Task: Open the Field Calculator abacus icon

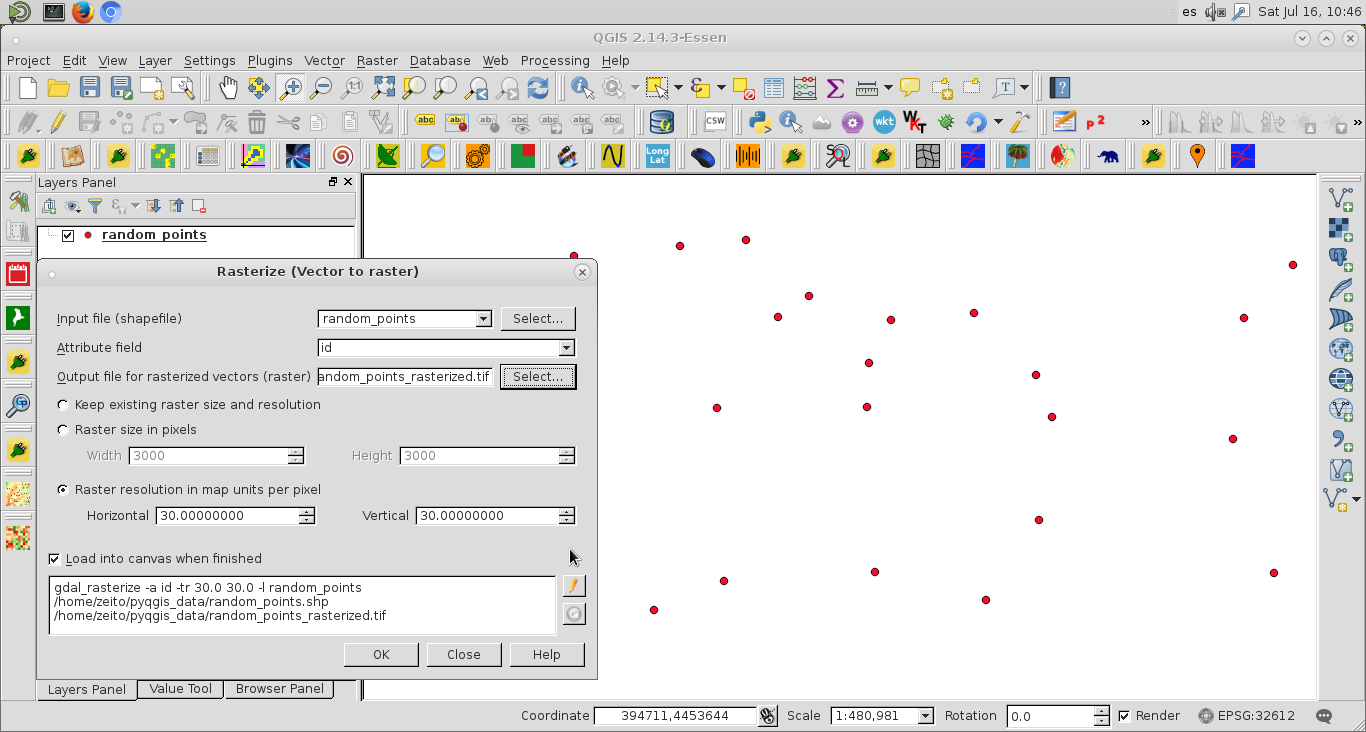Action: 804,88
